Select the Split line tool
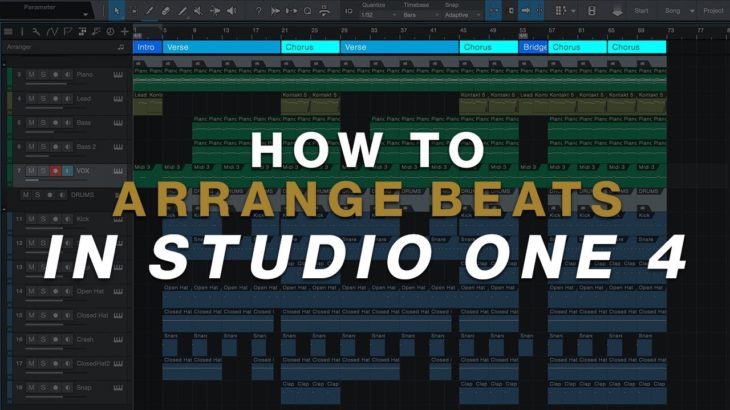 (182, 10)
